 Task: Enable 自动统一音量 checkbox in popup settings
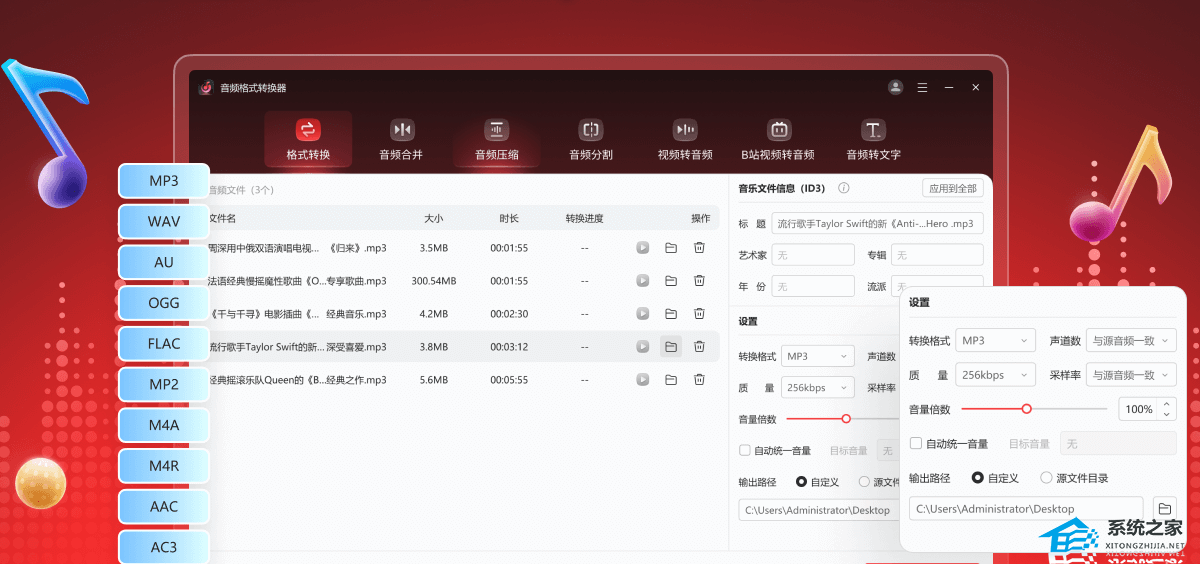point(916,444)
